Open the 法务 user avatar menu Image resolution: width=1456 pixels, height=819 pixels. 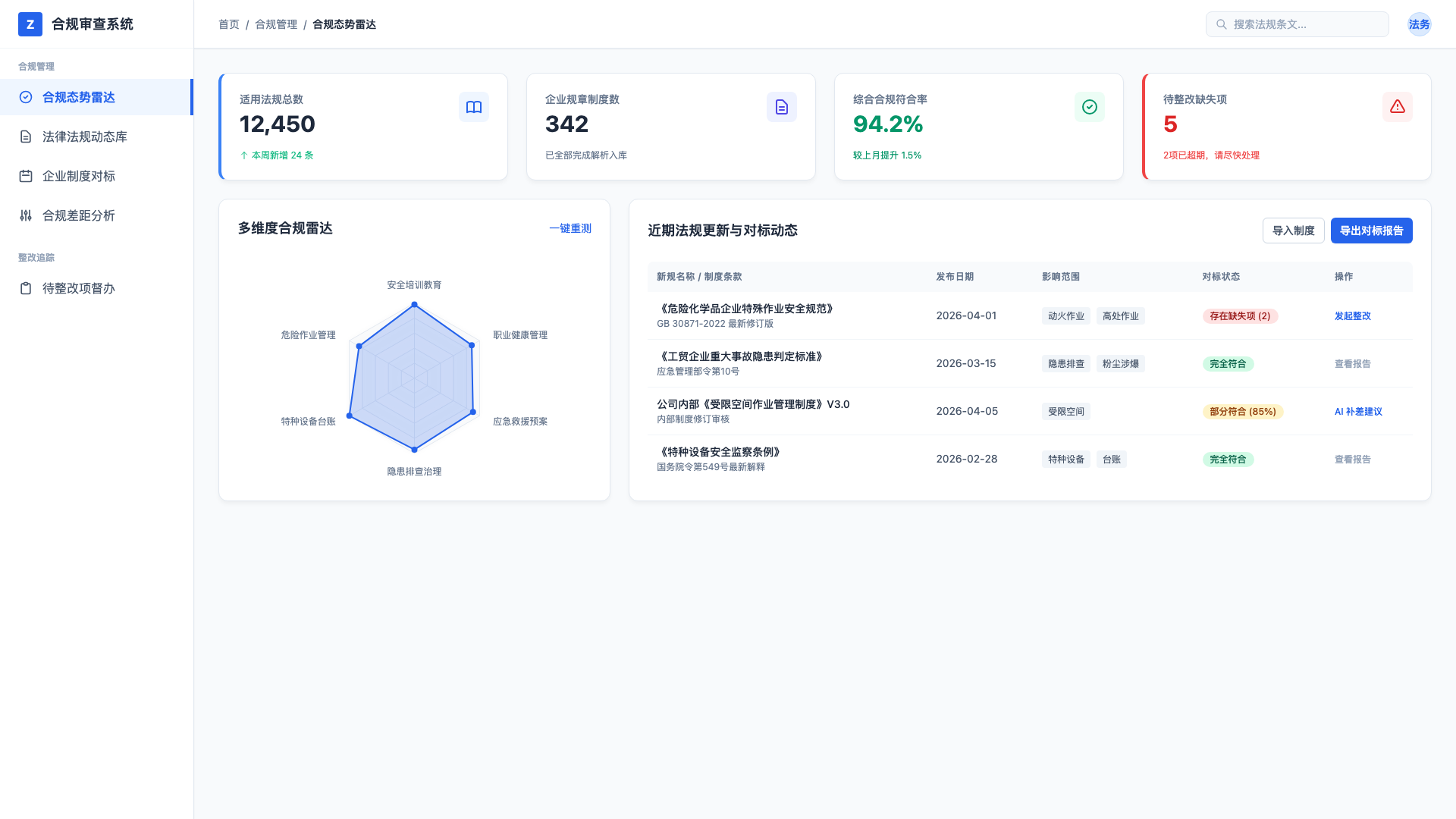coord(1419,24)
